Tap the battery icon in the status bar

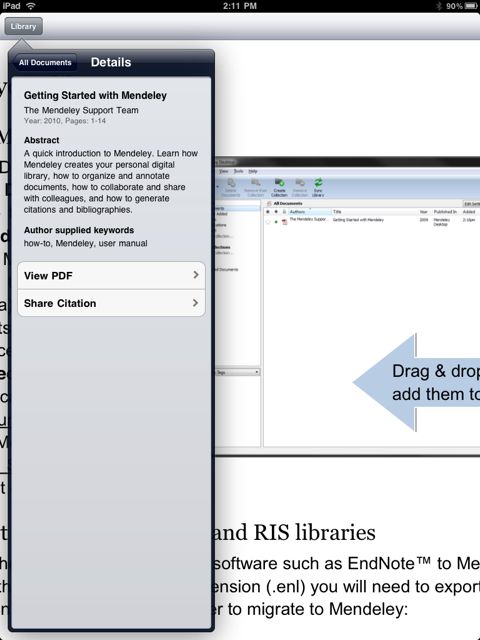tap(471, 6)
